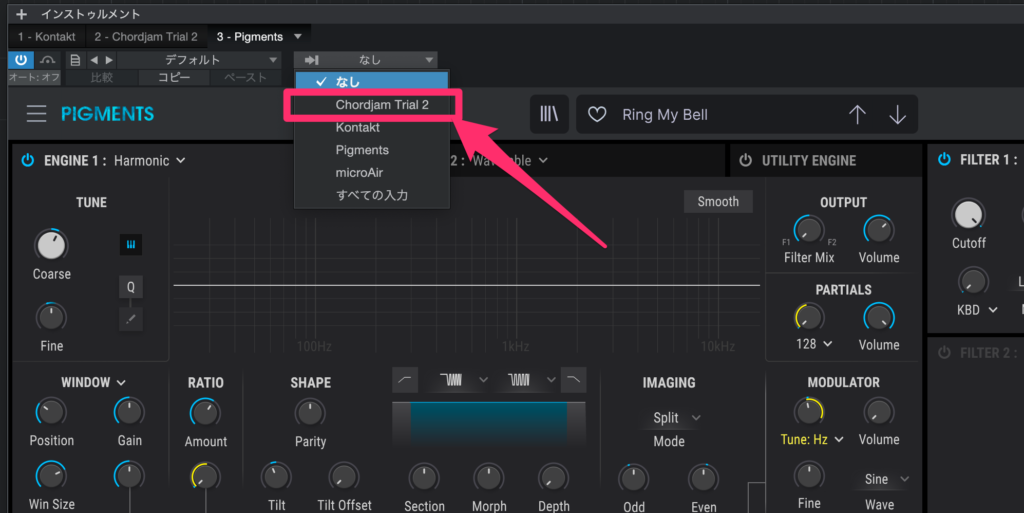Screen dimensions: 1024x513
Task: Click the Smooth button
Action: (717, 201)
